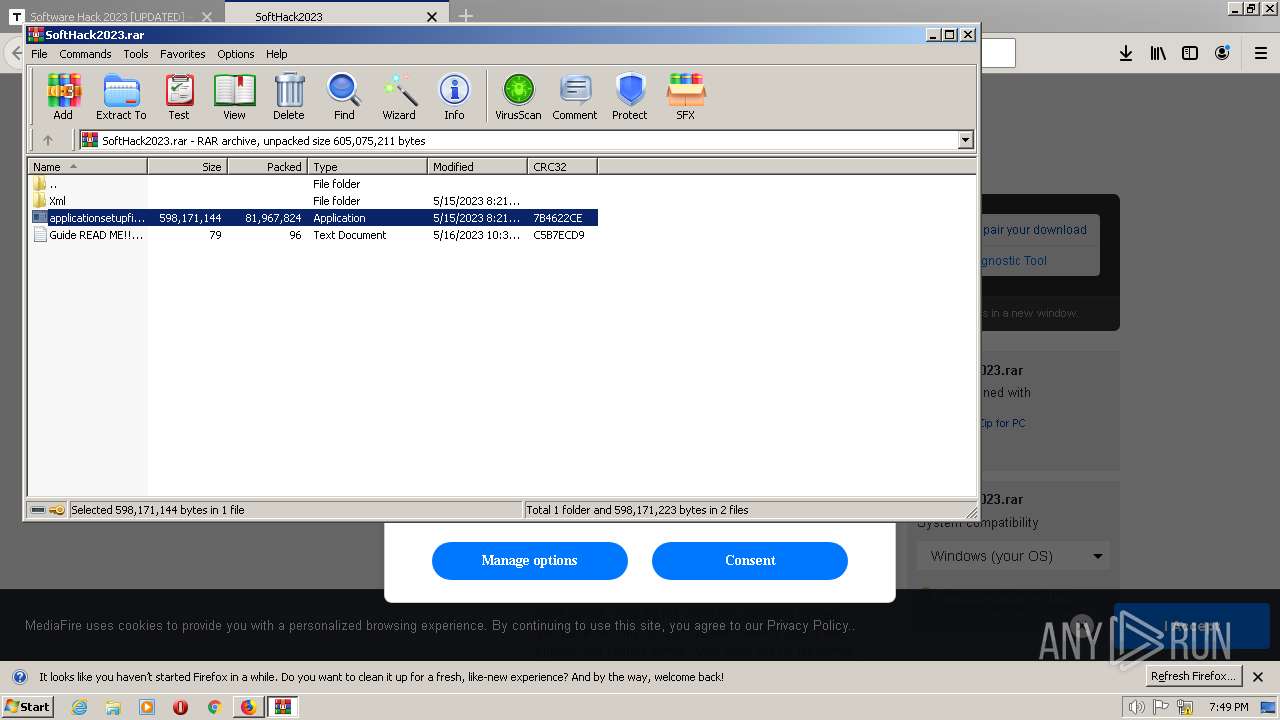Click the Protect shield icon
Image resolution: width=1280 pixels, height=720 pixels.
[630, 97]
